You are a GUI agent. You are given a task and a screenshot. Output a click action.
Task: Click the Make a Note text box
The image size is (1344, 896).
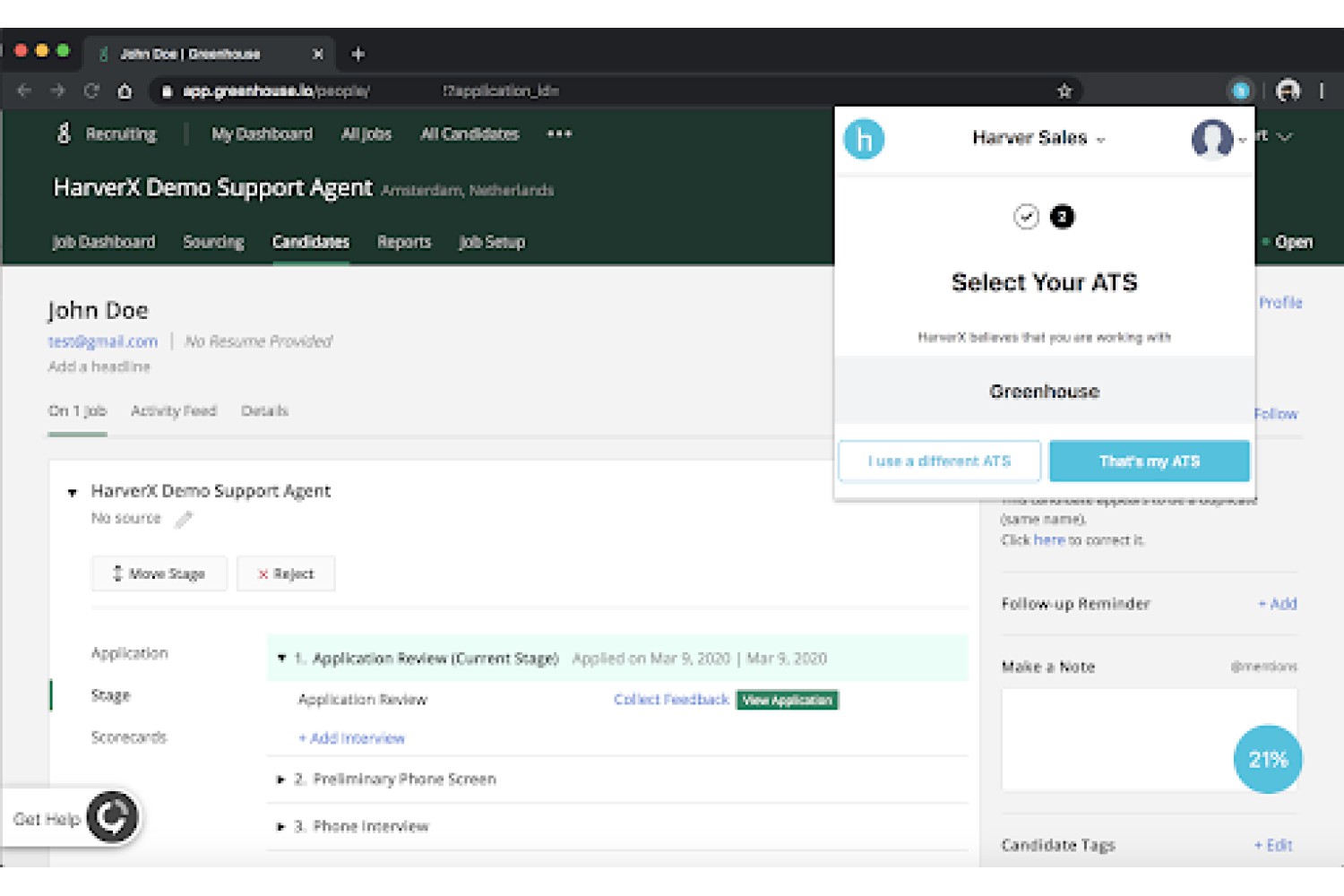1149,739
